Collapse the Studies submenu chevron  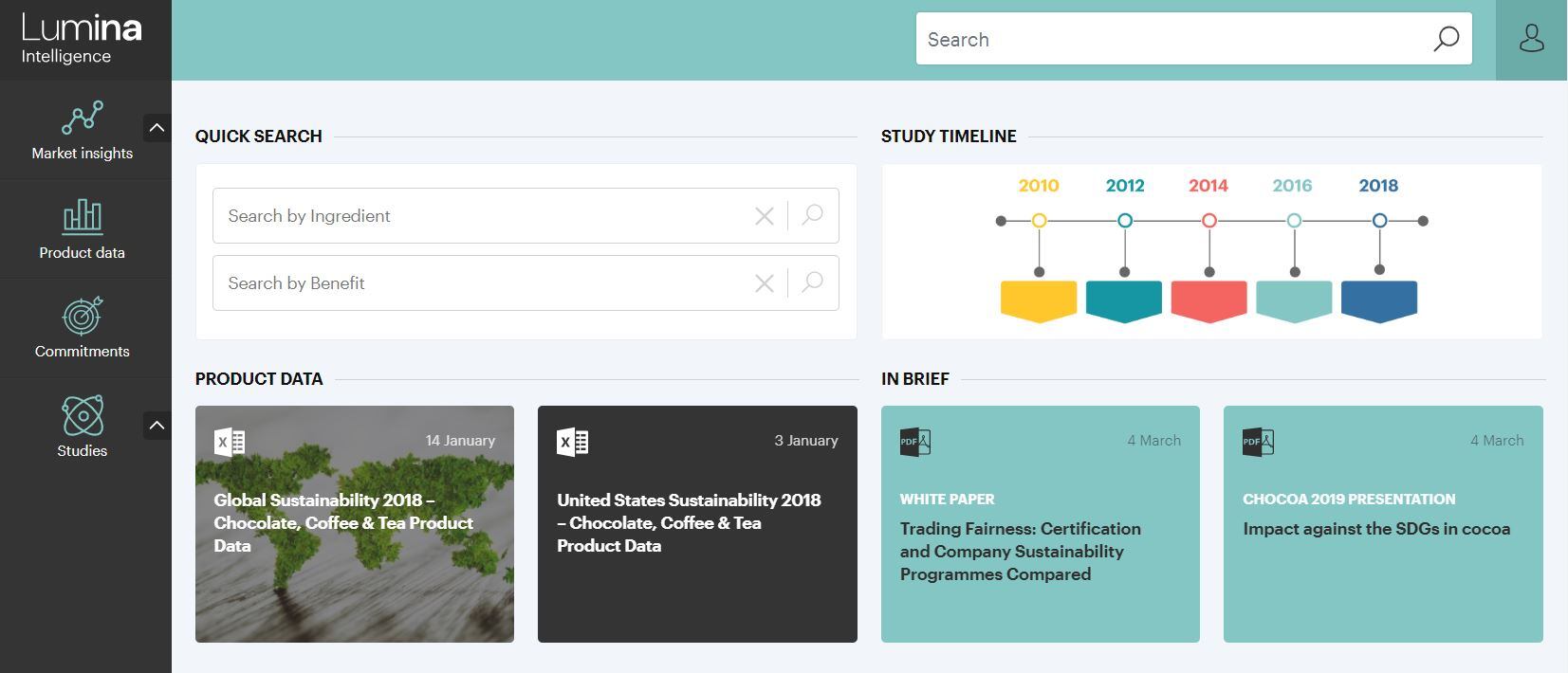(157, 426)
